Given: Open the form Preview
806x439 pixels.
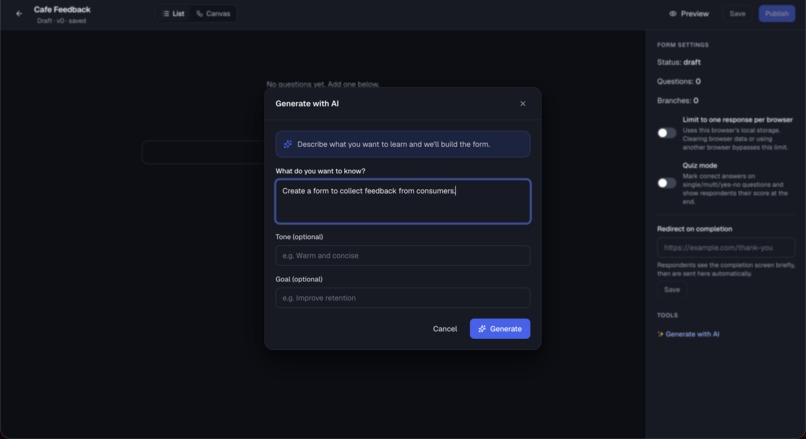Looking at the screenshot, I should coord(689,14).
